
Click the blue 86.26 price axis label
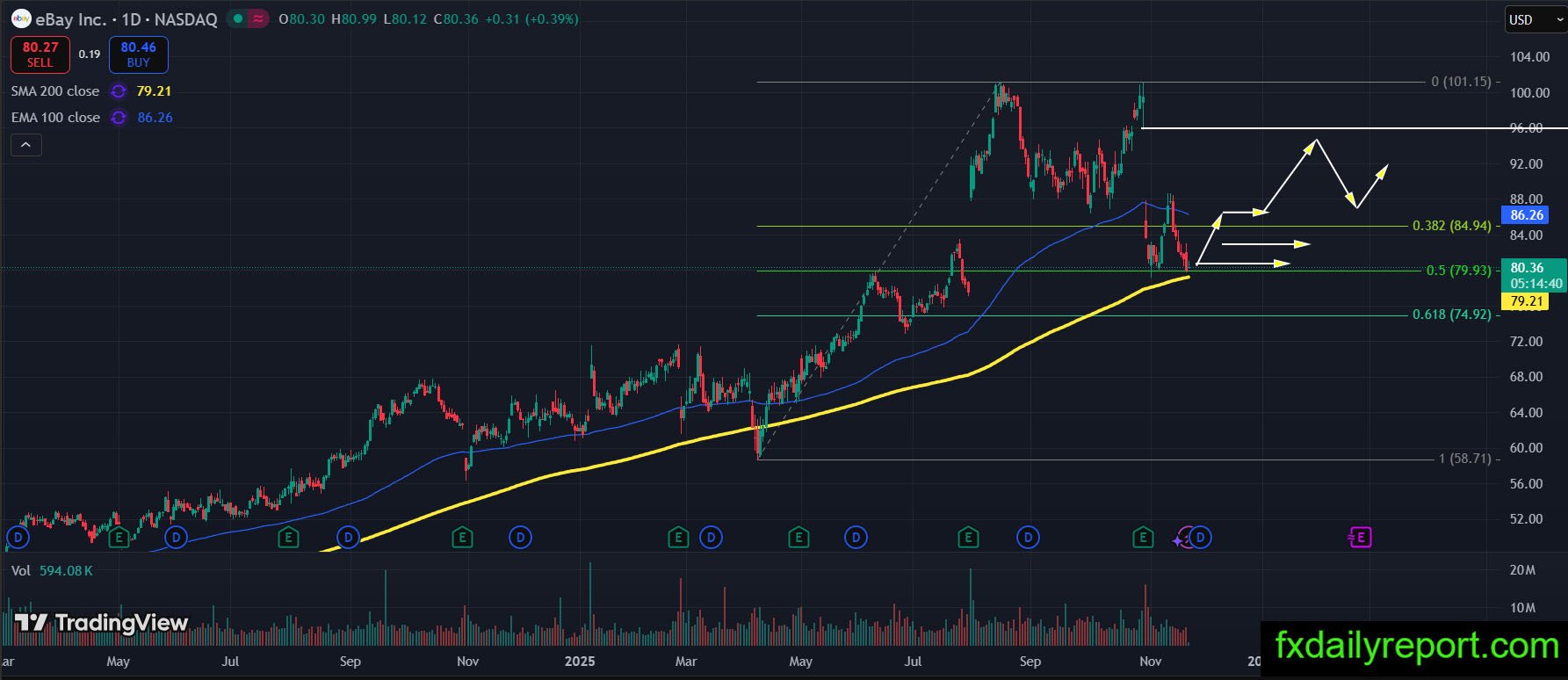click(1527, 215)
